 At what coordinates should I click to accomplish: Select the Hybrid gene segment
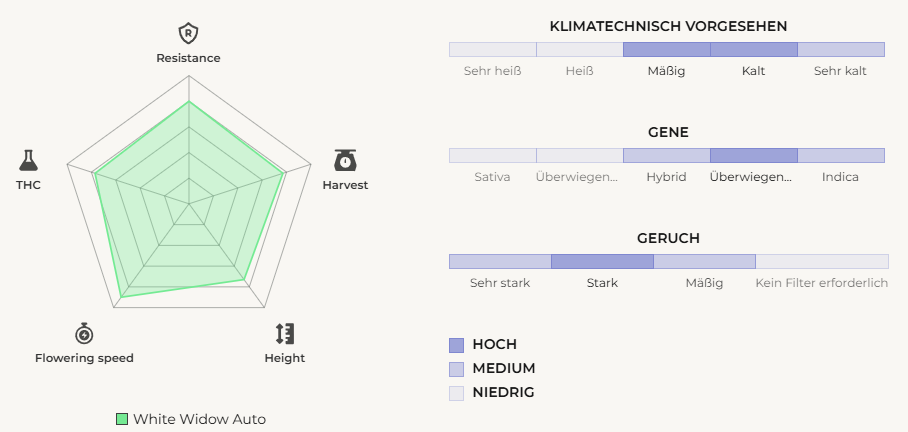click(666, 155)
